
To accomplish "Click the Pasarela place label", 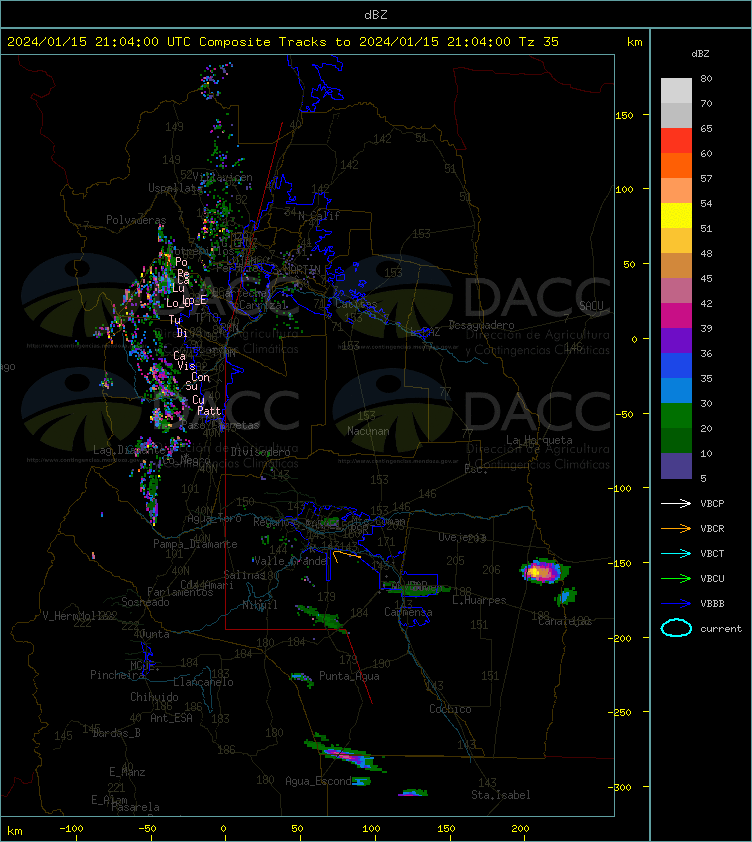I will [135, 807].
